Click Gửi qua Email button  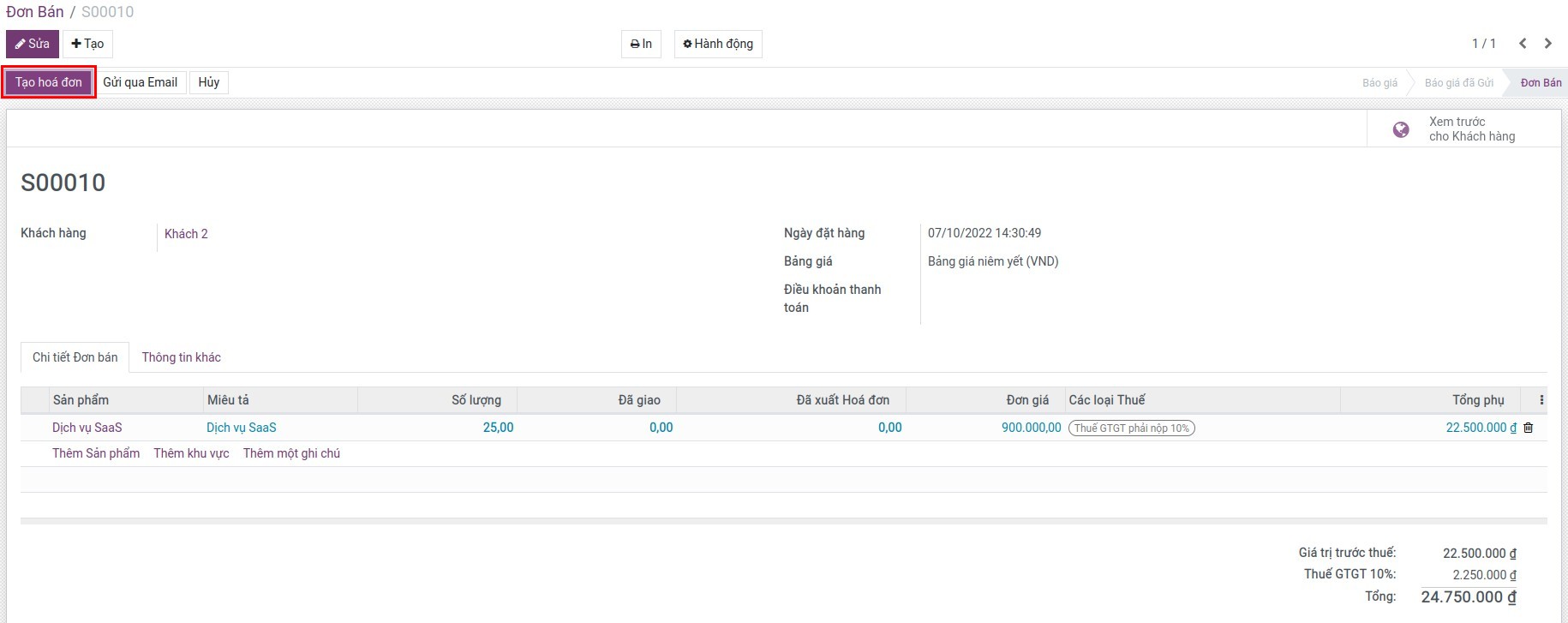click(141, 82)
